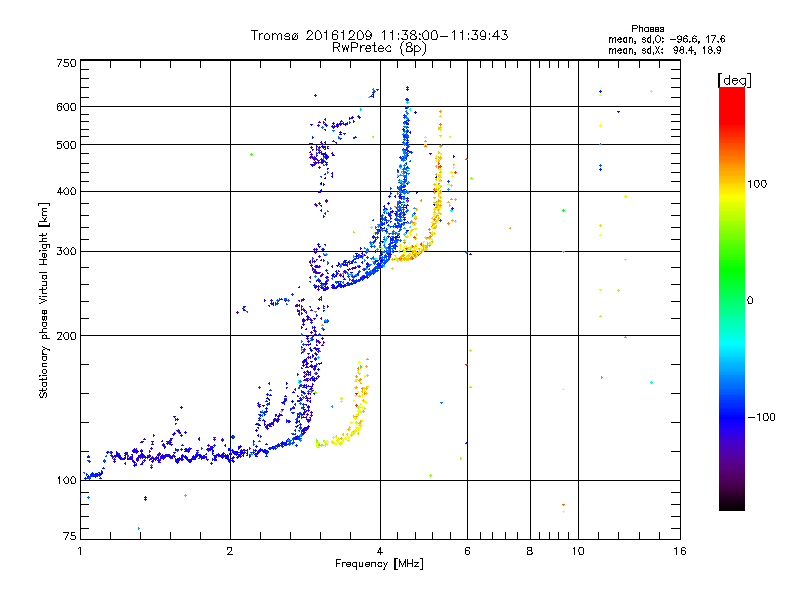Click the y-axis tick label '400'

66,191
